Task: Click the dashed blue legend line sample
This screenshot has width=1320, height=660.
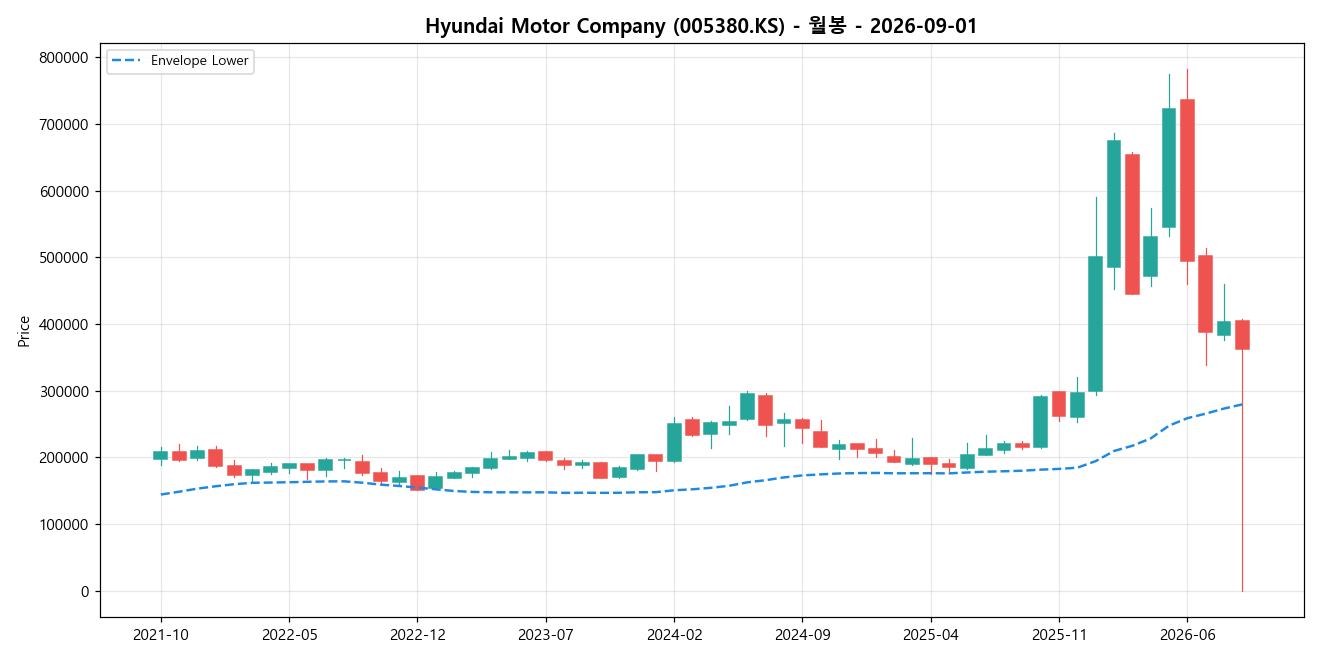Action: pyautogui.click(x=127, y=61)
